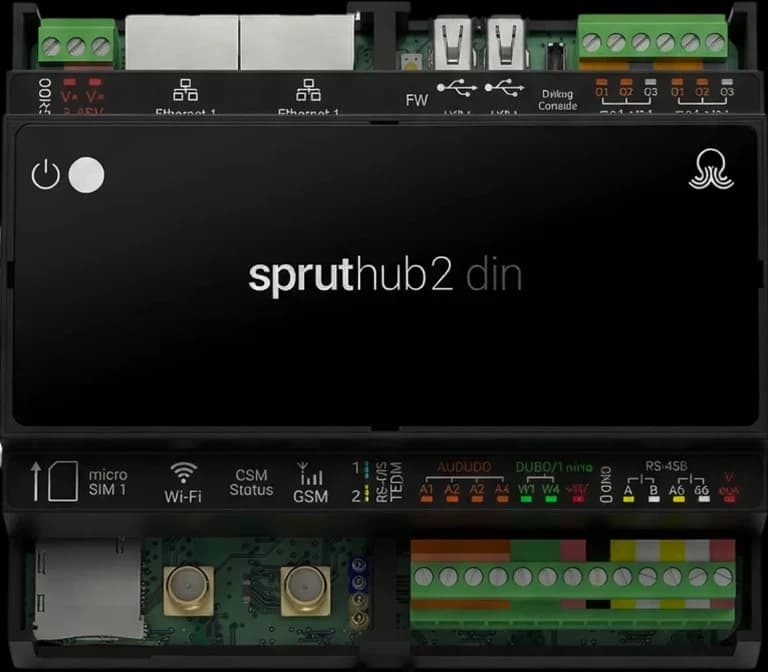Click the FW label
The width and height of the screenshot is (768, 672).
[x=417, y=100]
